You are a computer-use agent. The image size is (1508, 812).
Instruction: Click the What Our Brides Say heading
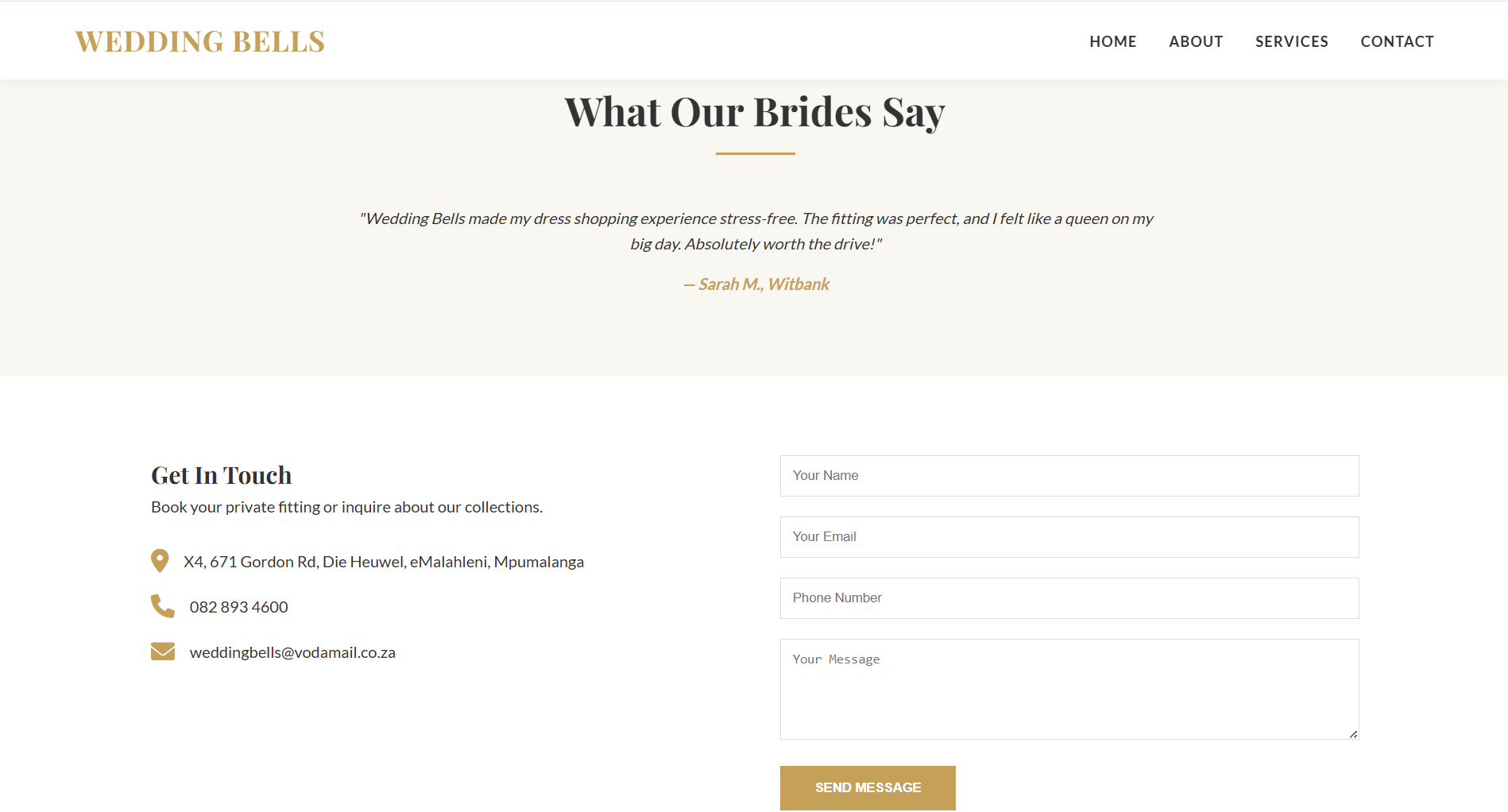coord(754,112)
